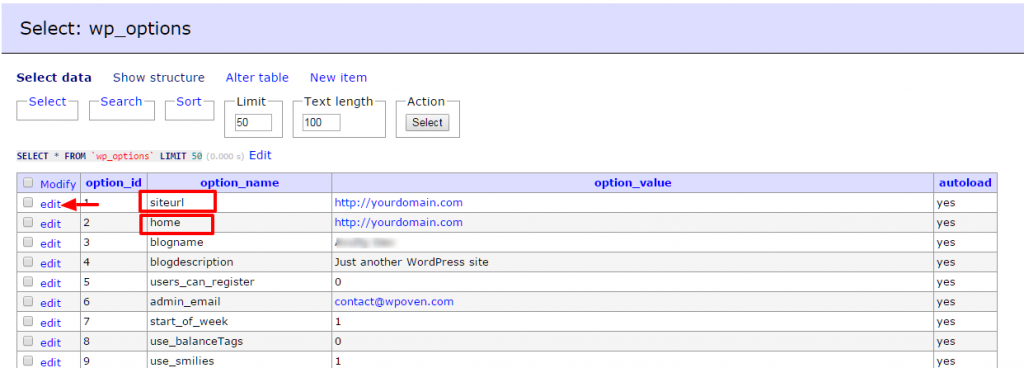Expand the Sort fieldset
Screen dimensions: 1024x368
[189, 102]
